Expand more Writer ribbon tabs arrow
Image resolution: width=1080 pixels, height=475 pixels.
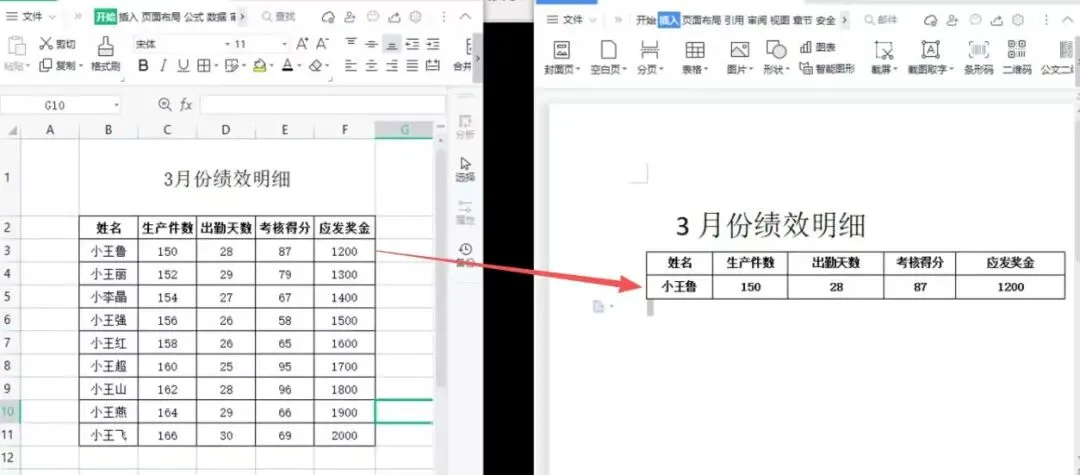pos(845,21)
